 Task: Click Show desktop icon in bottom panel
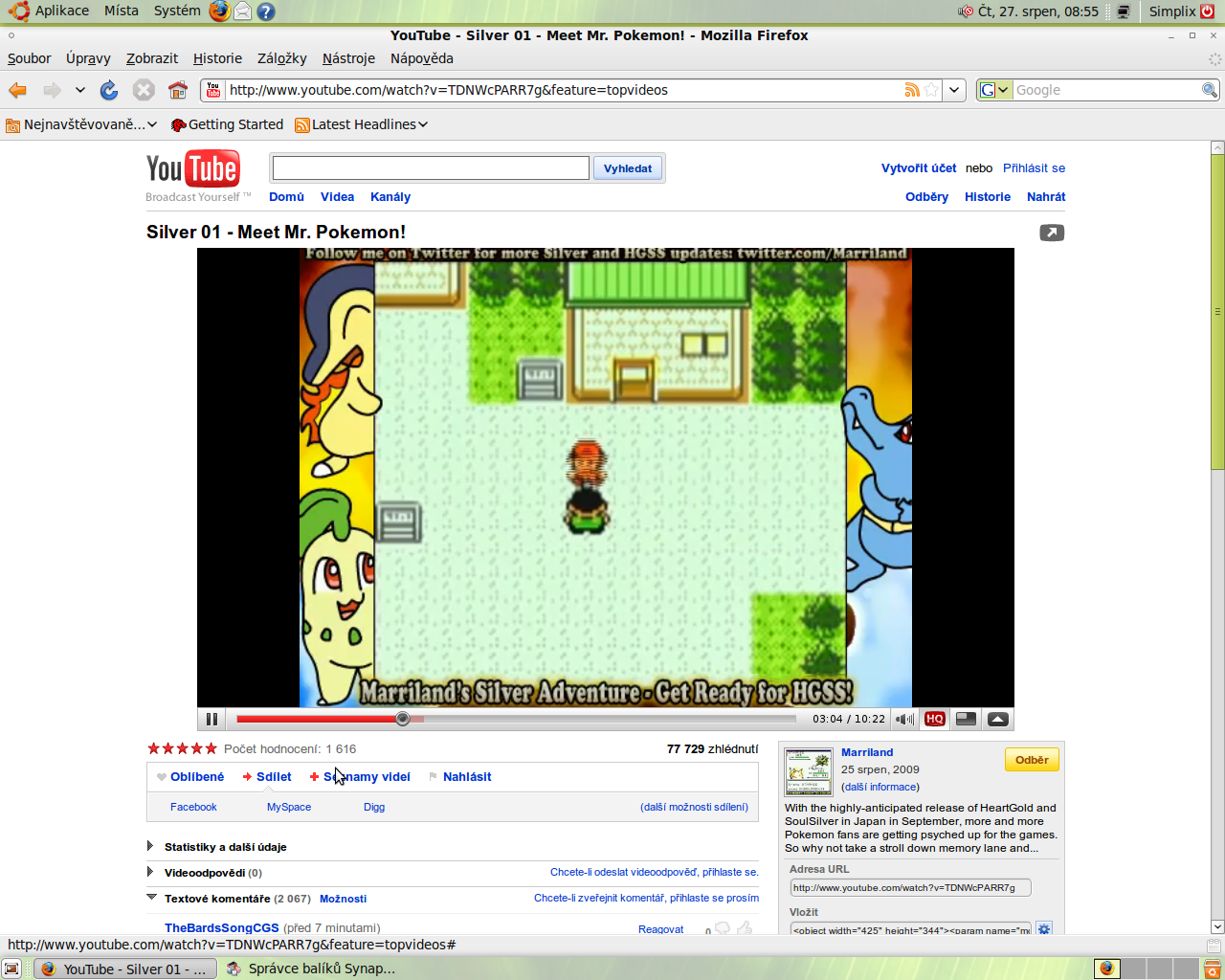[x=12, y=969]
